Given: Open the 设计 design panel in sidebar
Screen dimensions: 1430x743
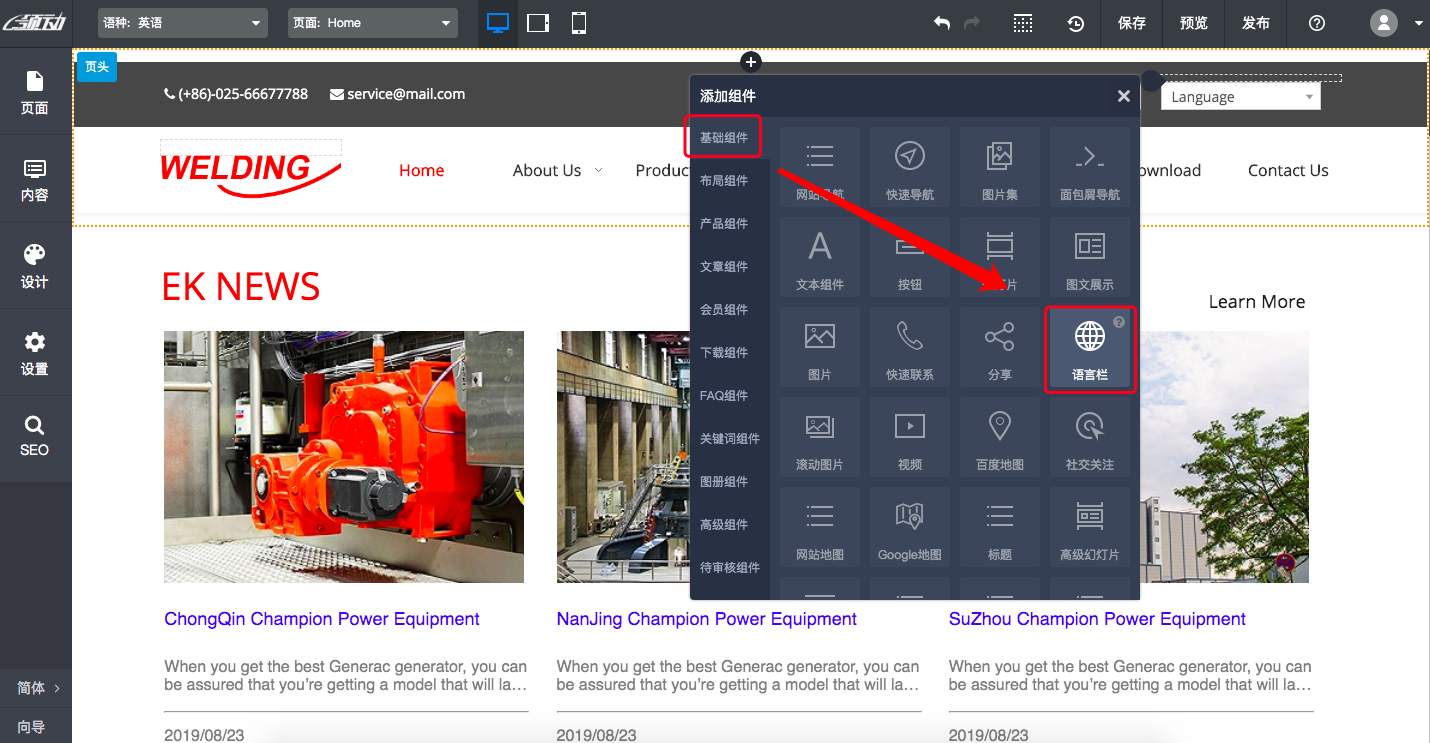Looking at the screenshot, I should (35, 266).
